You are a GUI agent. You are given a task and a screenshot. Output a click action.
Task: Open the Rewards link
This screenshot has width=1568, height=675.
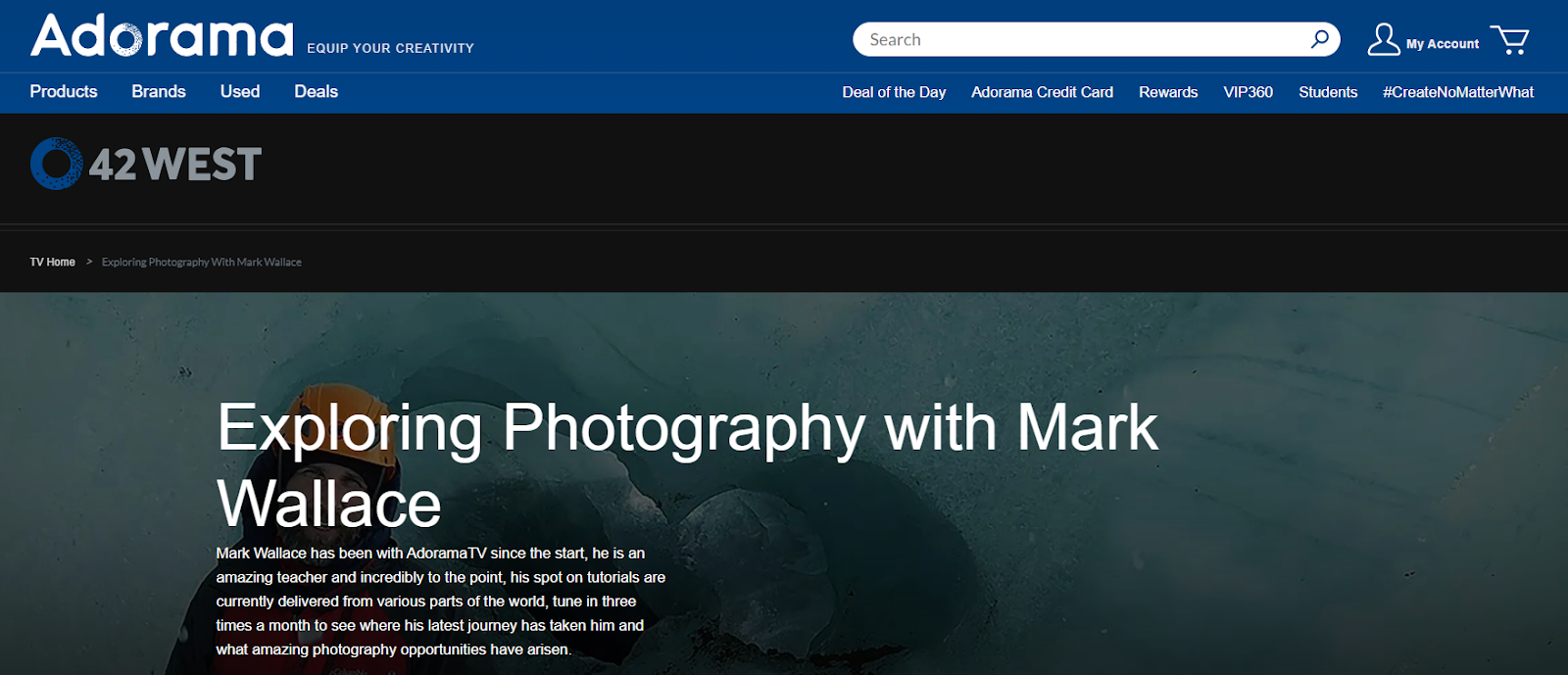coord(1168,92)
